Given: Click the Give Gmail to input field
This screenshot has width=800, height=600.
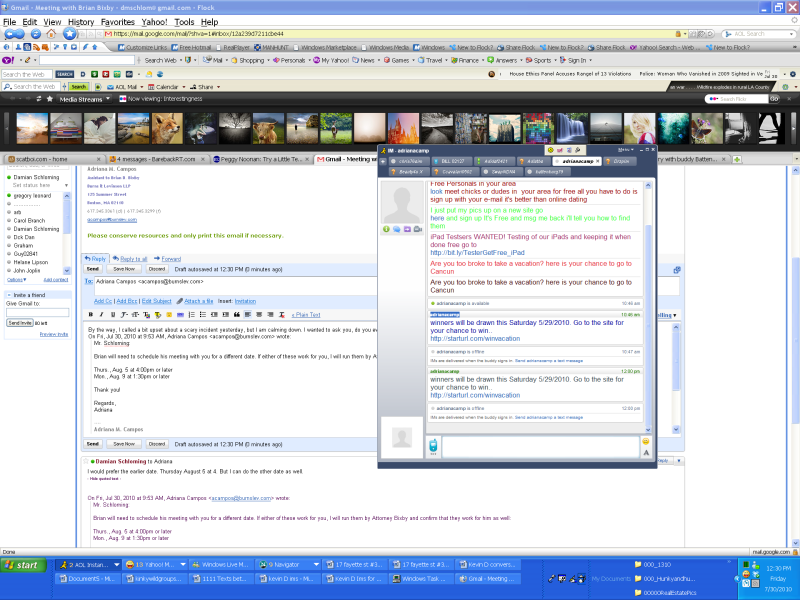Looking at the screenshot, I should 38,312.
